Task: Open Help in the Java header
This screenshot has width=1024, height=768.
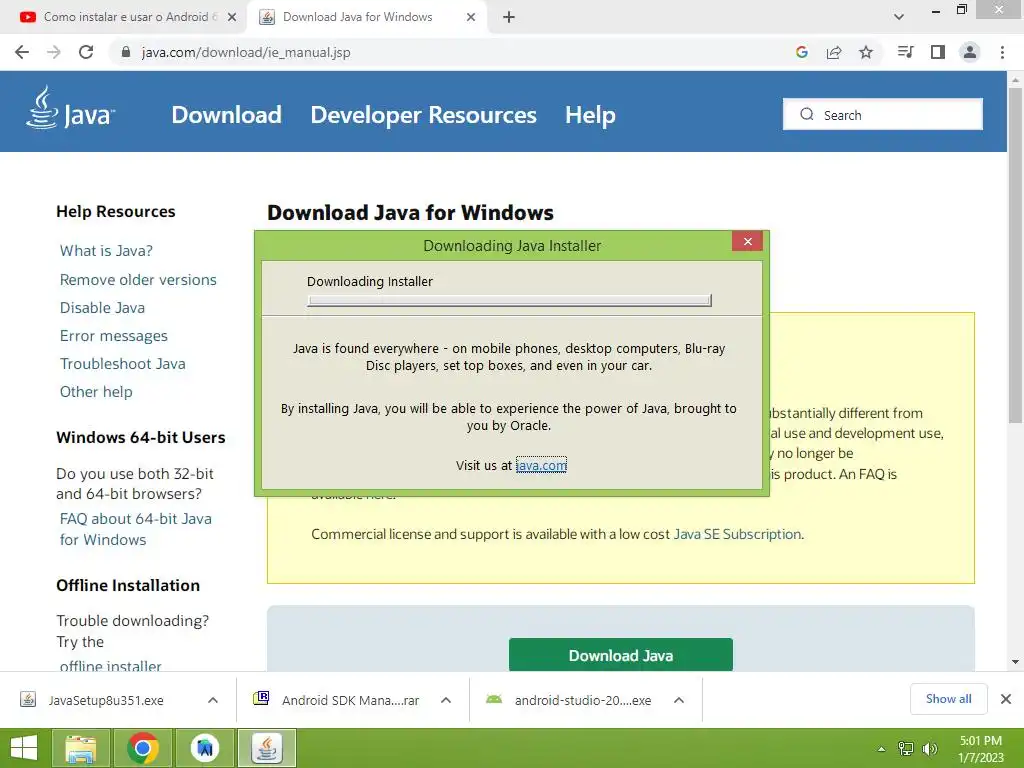Action: (x=590, y=115)
